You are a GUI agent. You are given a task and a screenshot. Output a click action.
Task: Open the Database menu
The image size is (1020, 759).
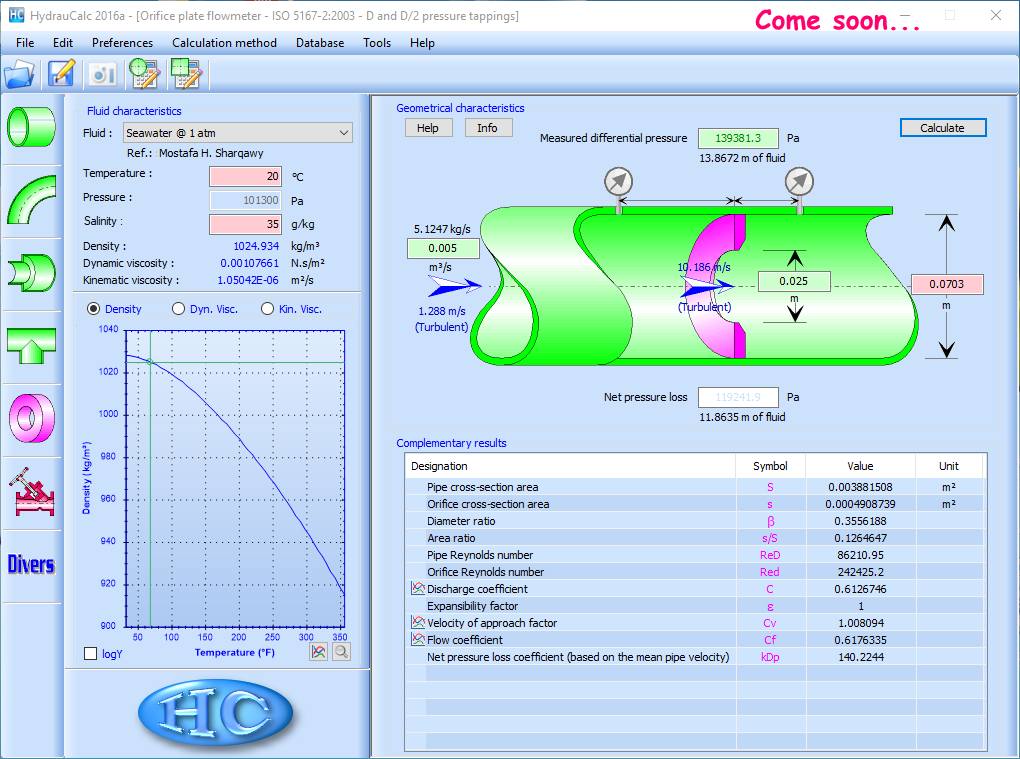[x=320, y=43]
